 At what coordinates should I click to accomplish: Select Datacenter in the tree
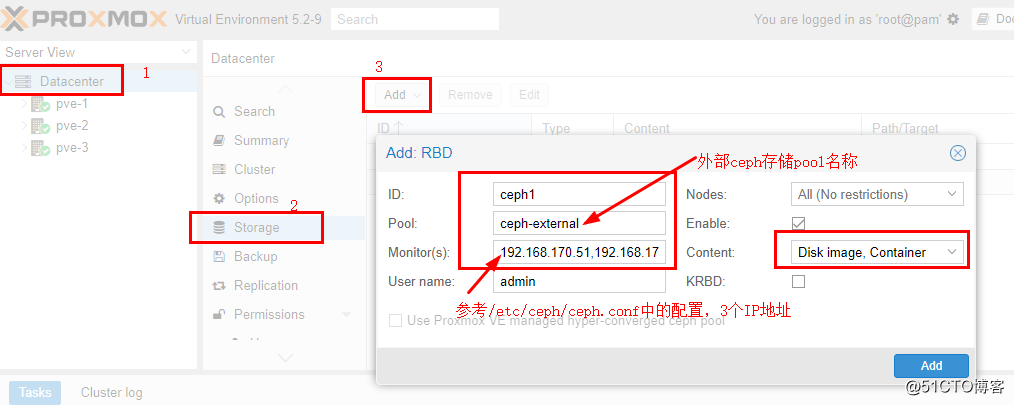[71, 82]
